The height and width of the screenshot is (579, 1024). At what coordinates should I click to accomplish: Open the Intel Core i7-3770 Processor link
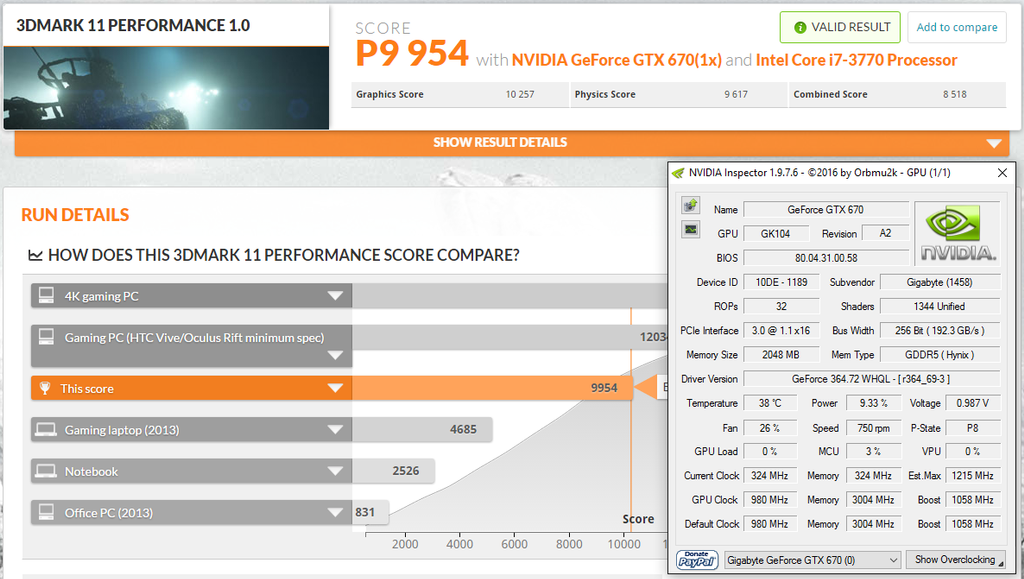856,60
